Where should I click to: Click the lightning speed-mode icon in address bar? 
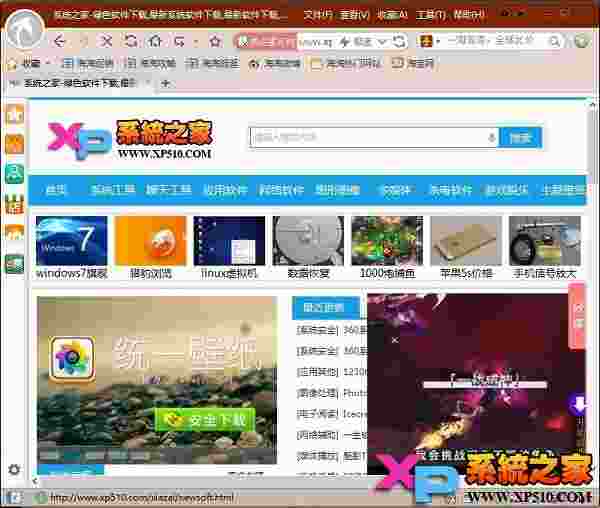[344, 42]
